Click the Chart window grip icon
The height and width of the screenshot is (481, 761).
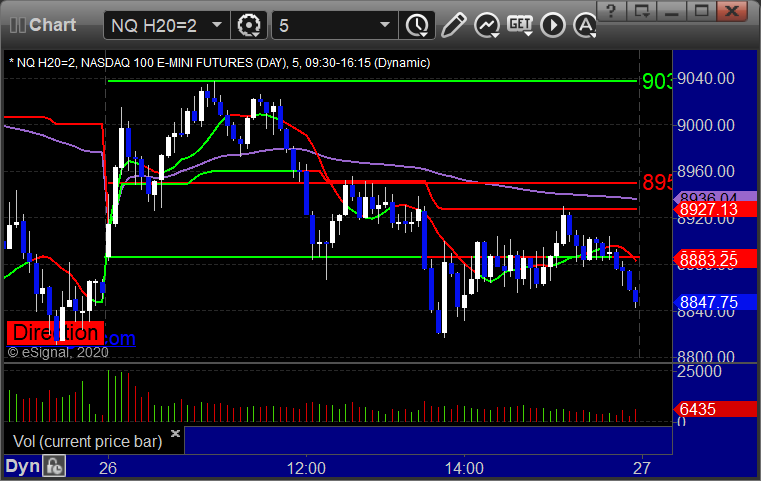[x=17, y=25]
